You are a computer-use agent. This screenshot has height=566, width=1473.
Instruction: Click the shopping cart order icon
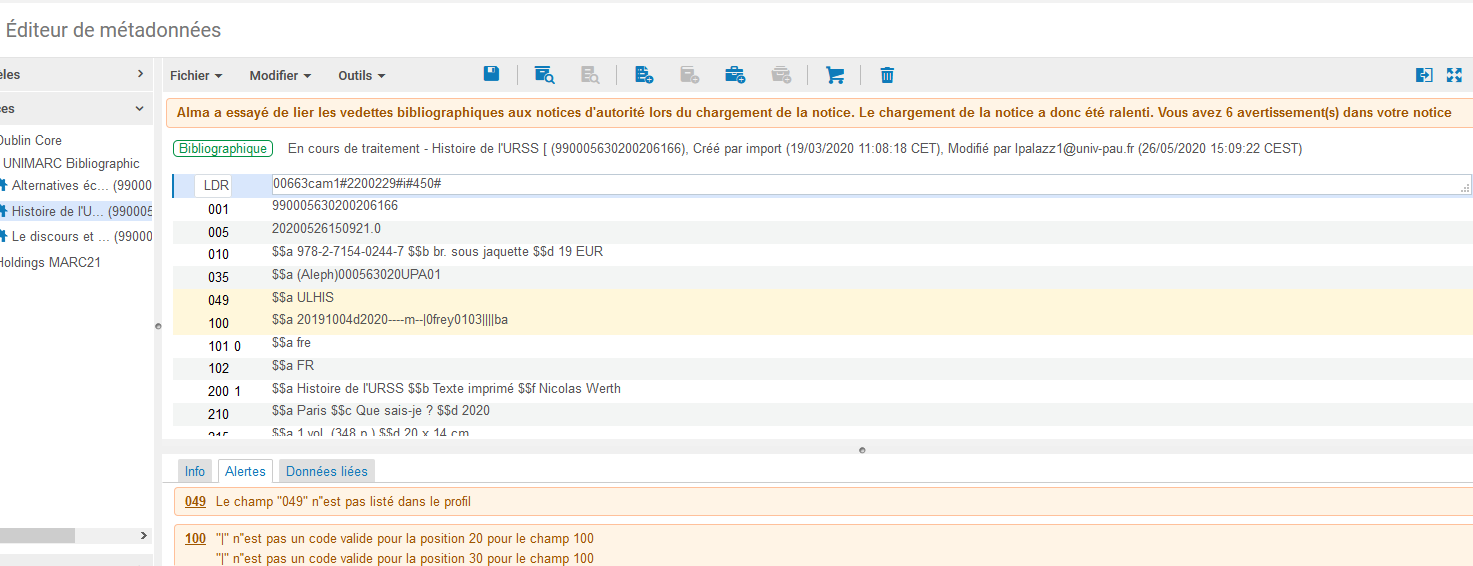[835, 75]
